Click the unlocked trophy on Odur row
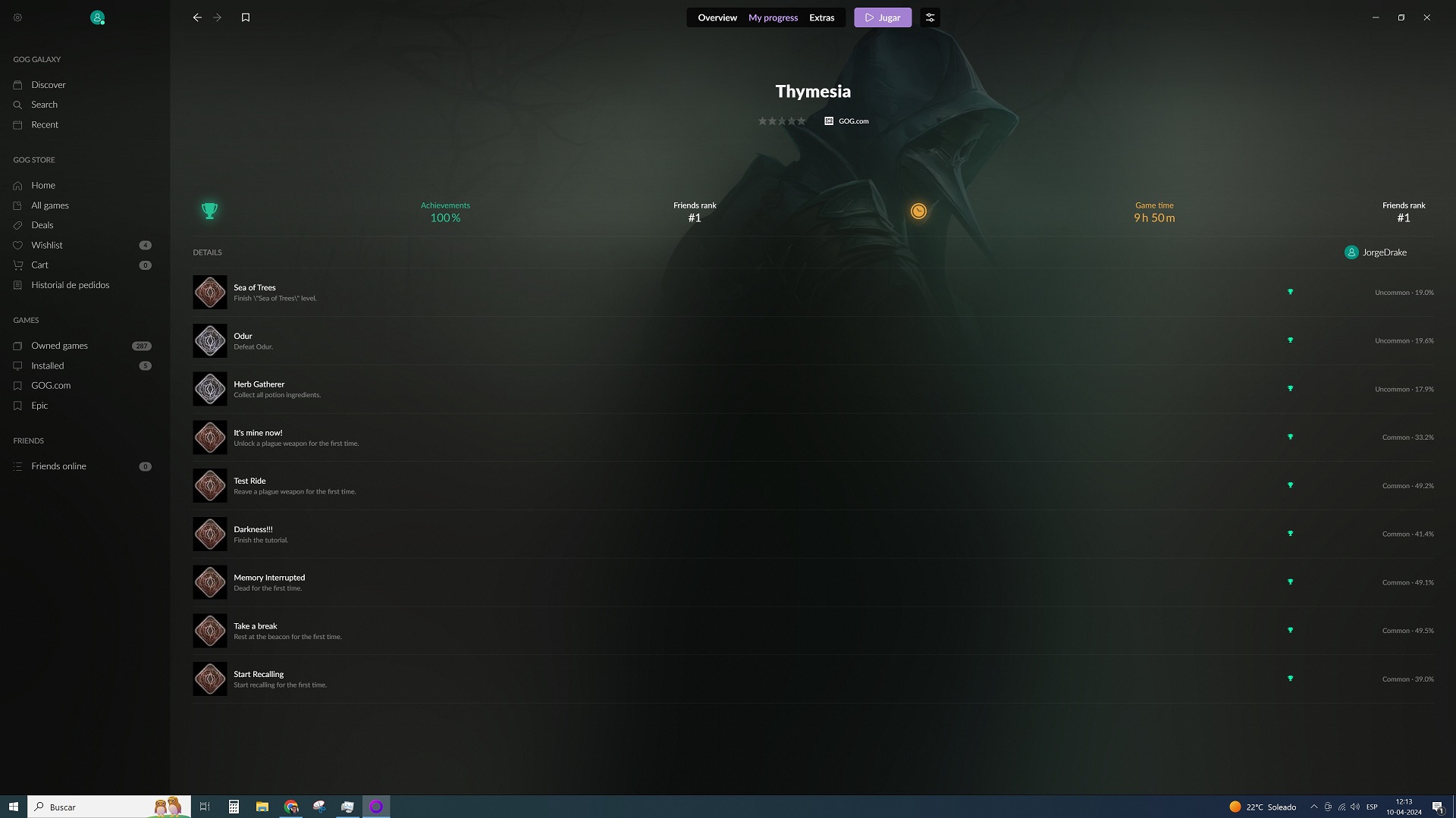Screen dimensions: 1456x818 1290,340
